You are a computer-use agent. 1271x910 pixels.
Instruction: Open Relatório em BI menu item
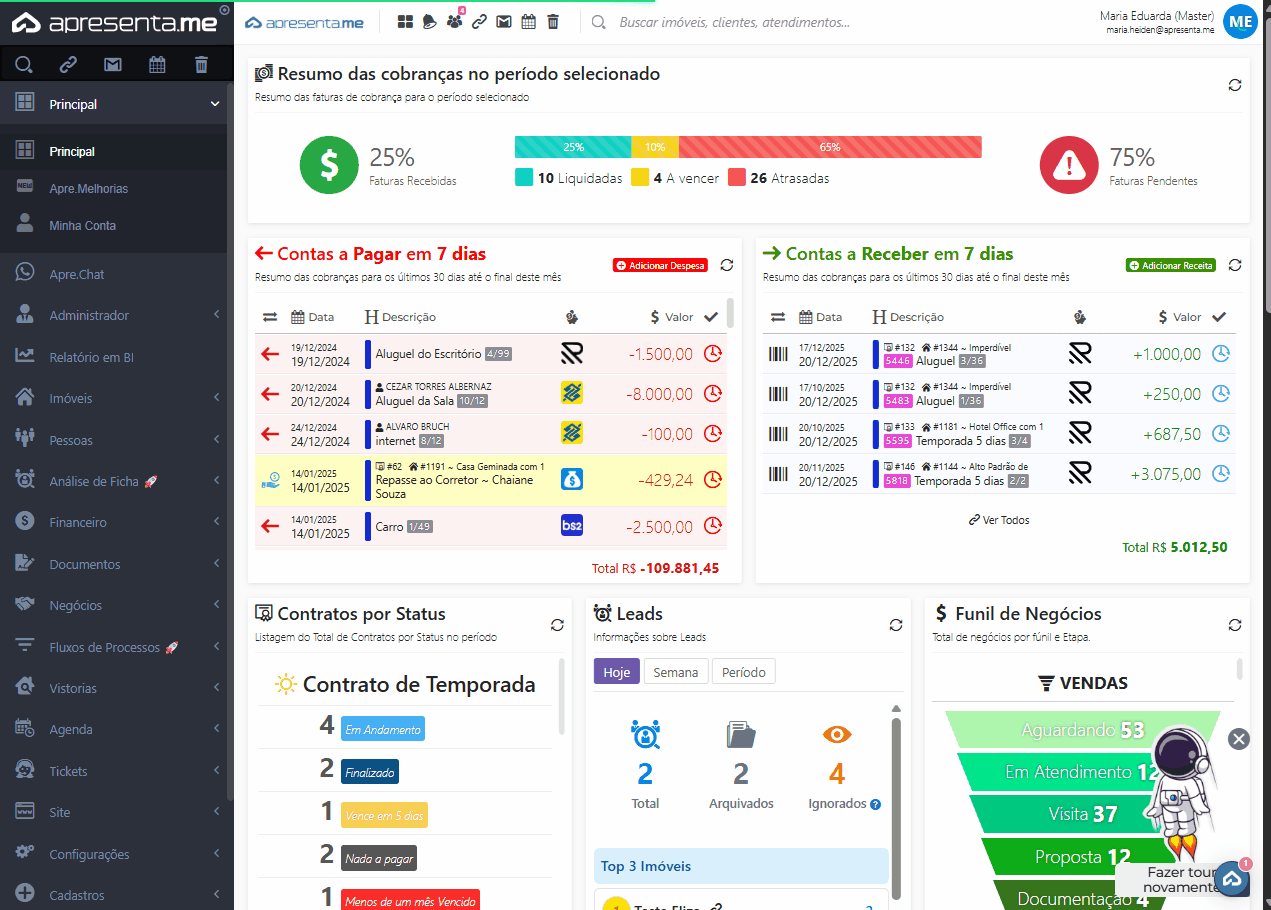coord(91,357)
